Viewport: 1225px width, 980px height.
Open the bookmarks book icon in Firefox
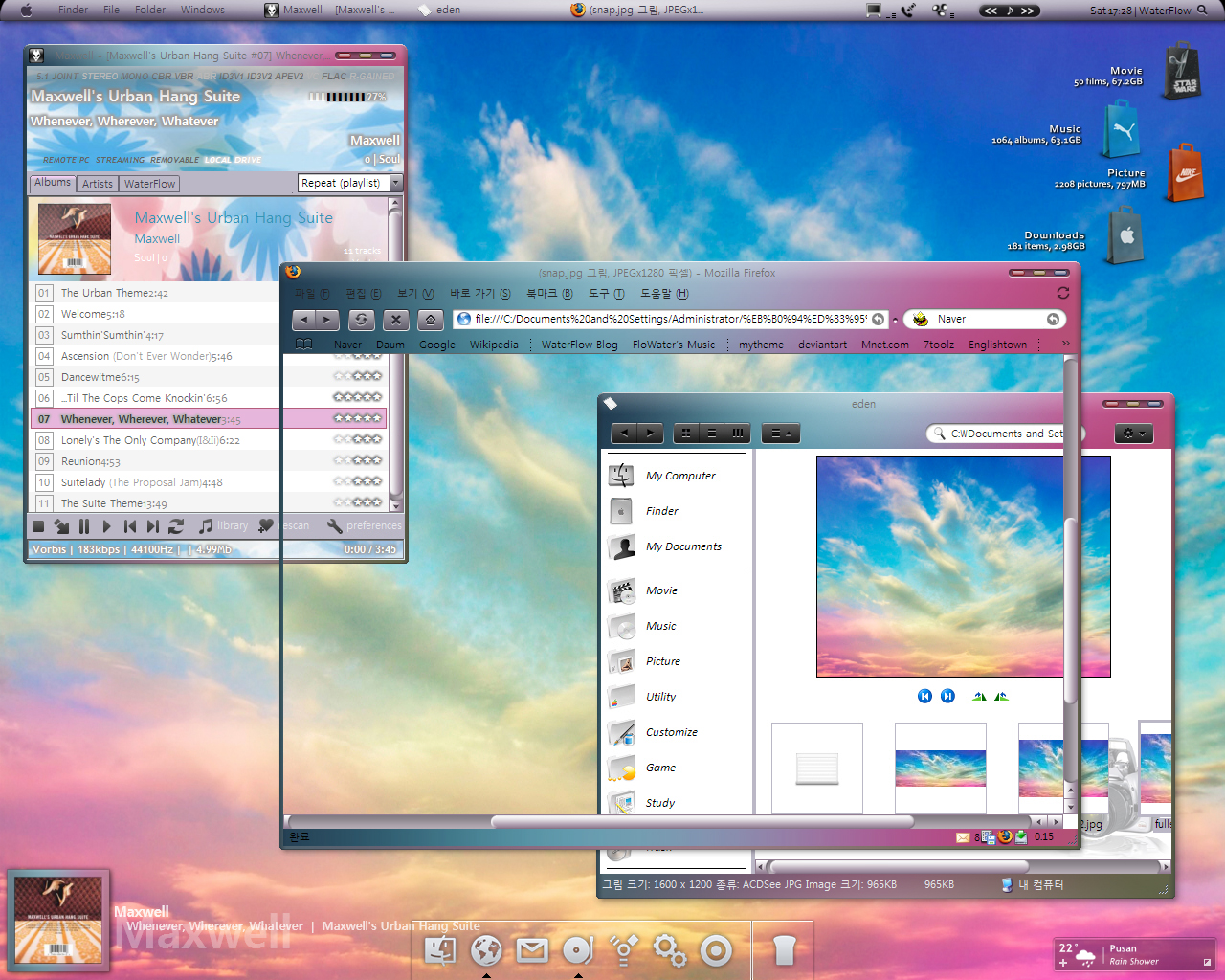(304, 344)
